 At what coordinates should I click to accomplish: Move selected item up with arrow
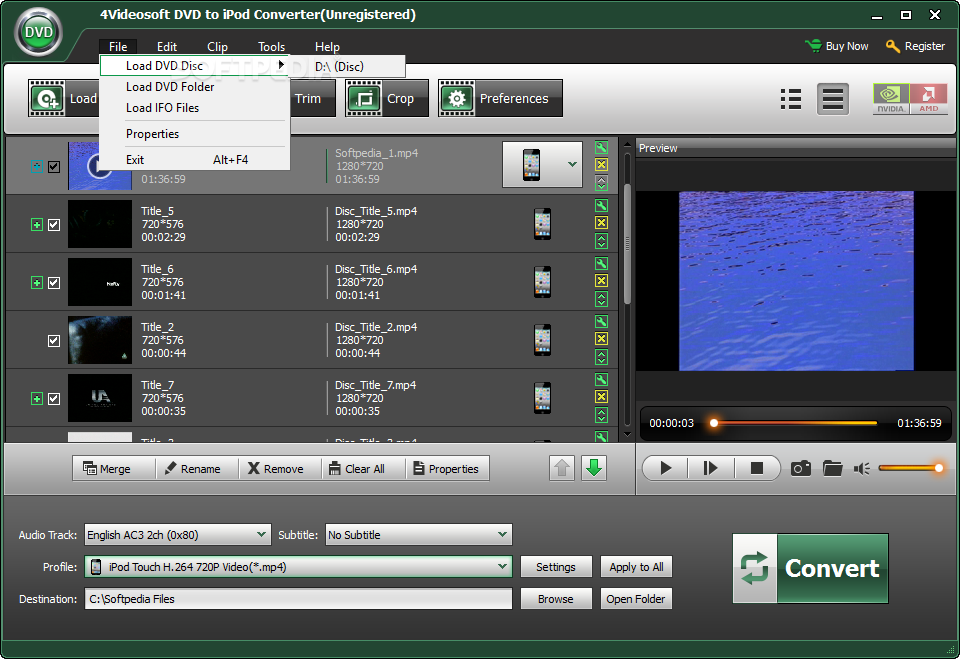[562, 469]
